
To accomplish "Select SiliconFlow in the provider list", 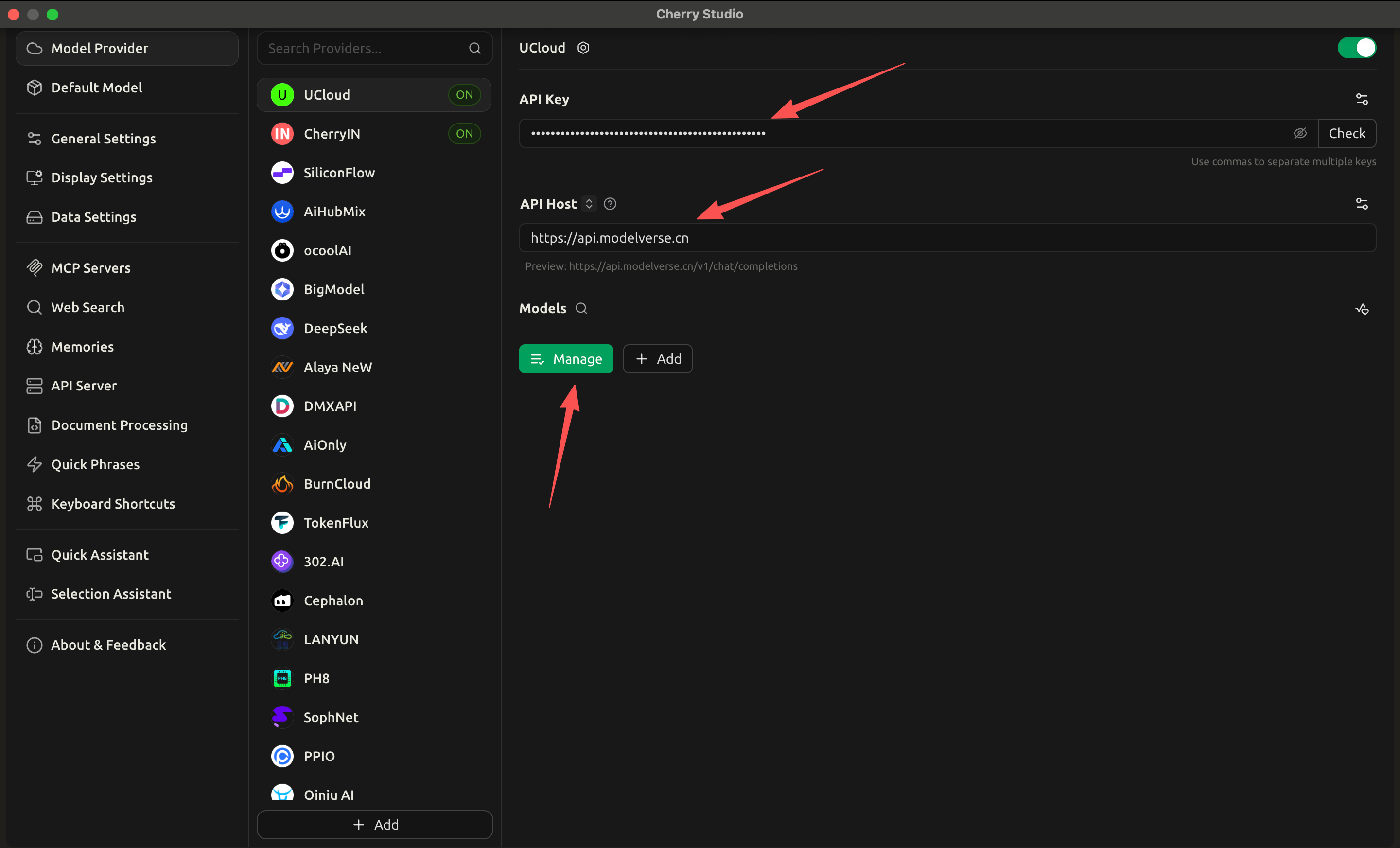I will tap(339, 173).
